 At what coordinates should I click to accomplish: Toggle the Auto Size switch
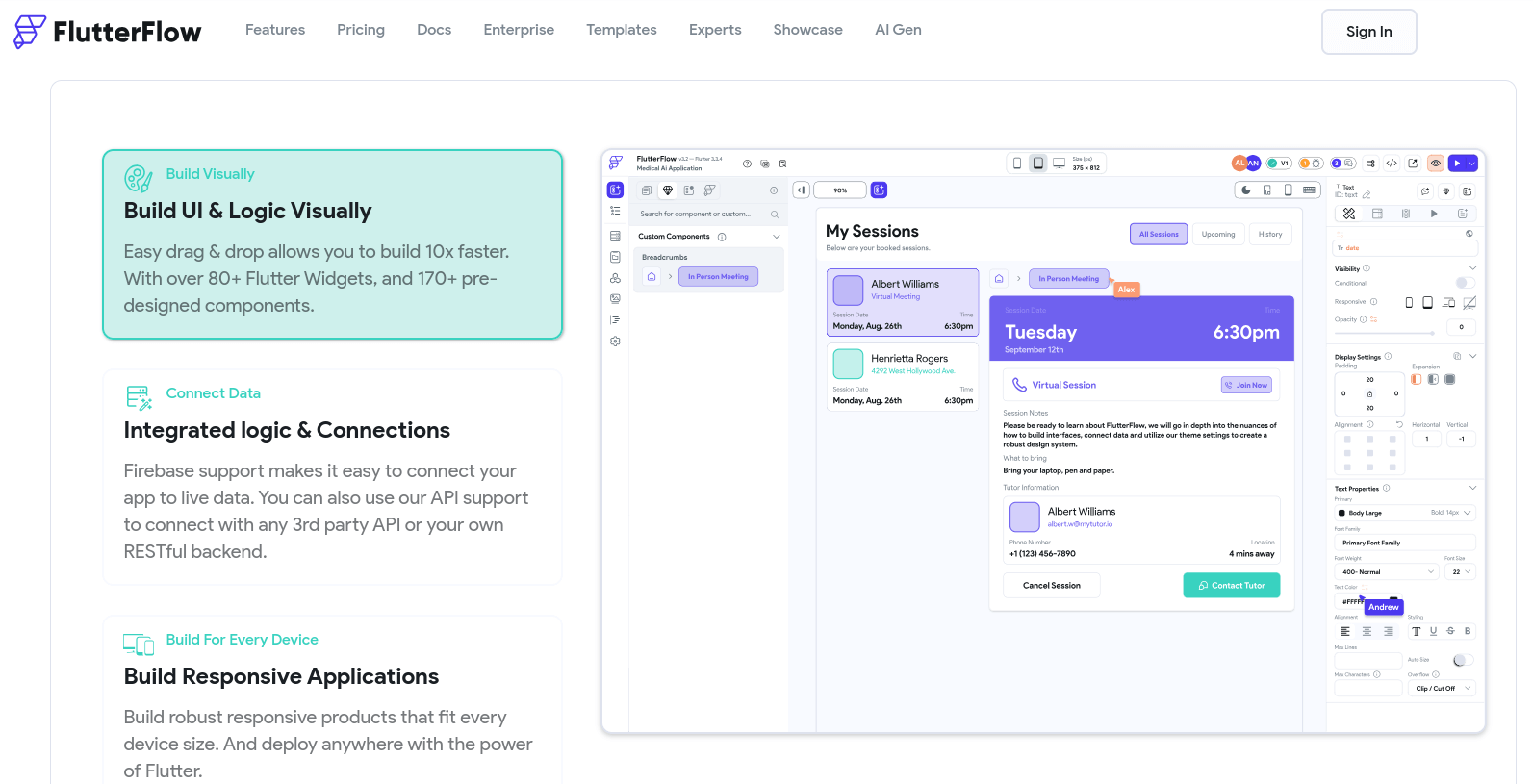coord(1463,660)
